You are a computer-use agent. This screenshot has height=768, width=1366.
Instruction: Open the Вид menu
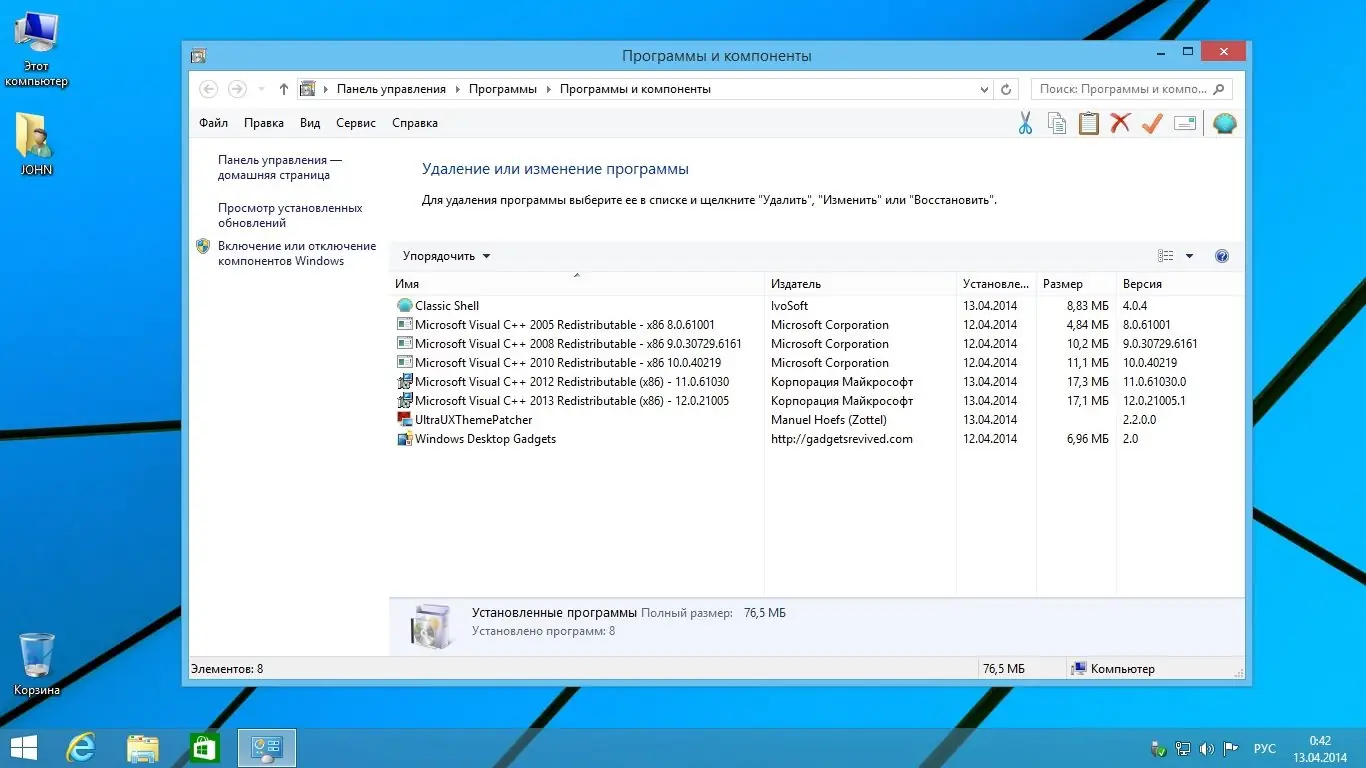tap(310, 123)
